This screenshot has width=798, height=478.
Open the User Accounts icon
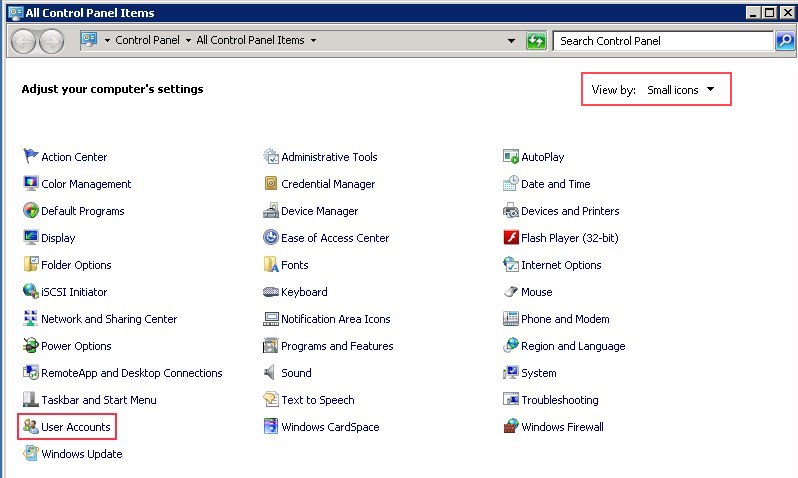[x=31, y=426]
